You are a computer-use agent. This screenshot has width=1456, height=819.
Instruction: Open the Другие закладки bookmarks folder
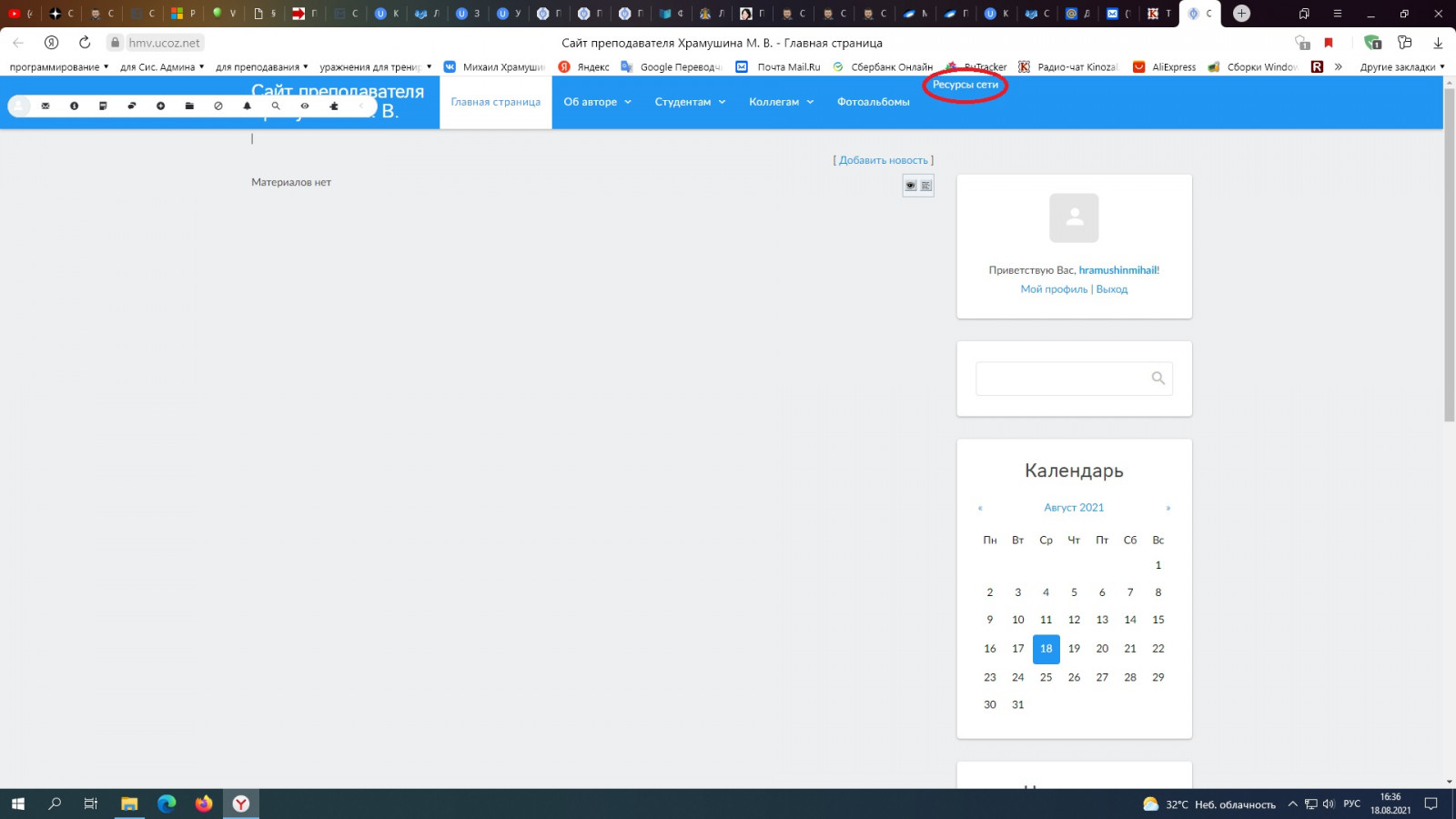pos(1401,67)
